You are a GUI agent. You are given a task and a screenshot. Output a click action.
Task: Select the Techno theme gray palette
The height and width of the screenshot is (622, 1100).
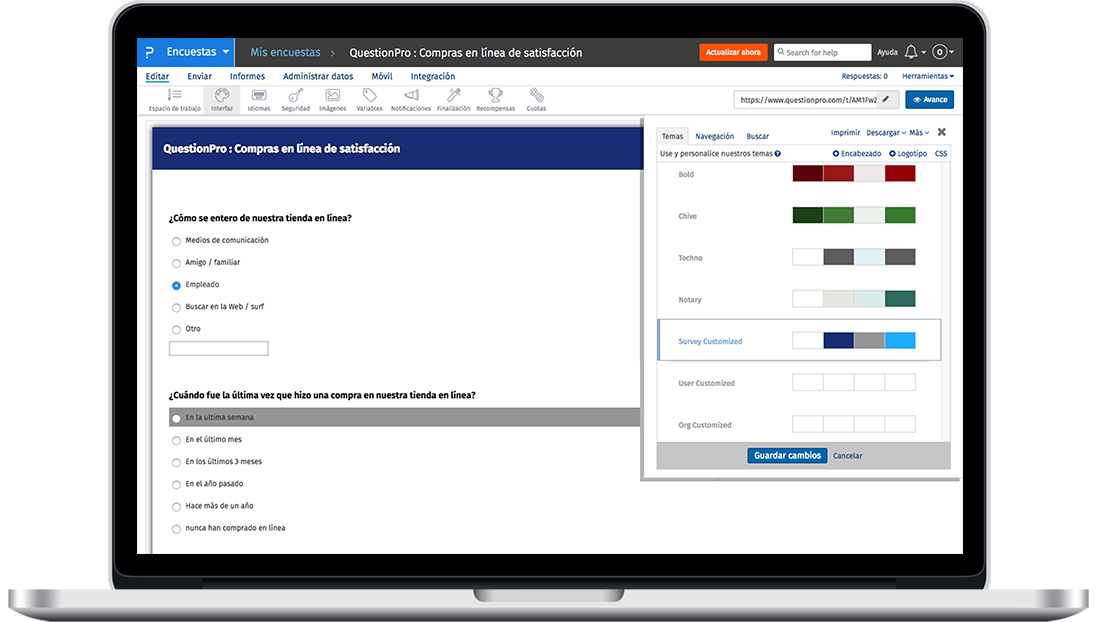tap(854, 257)
